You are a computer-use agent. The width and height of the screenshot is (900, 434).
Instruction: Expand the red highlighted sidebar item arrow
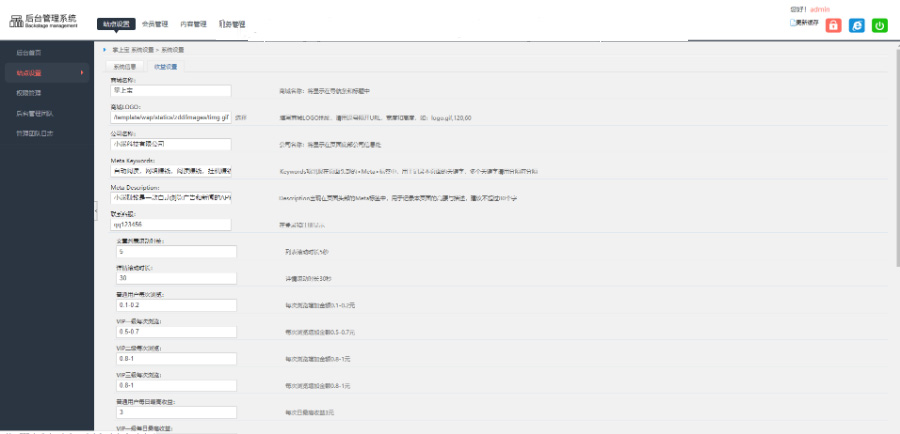tap(83, 72)
